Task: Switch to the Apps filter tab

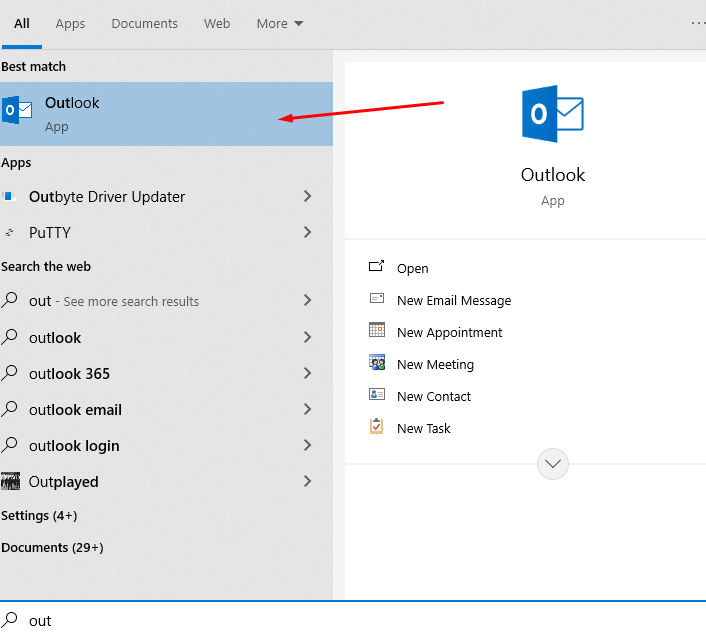Action: click(70, 23)
